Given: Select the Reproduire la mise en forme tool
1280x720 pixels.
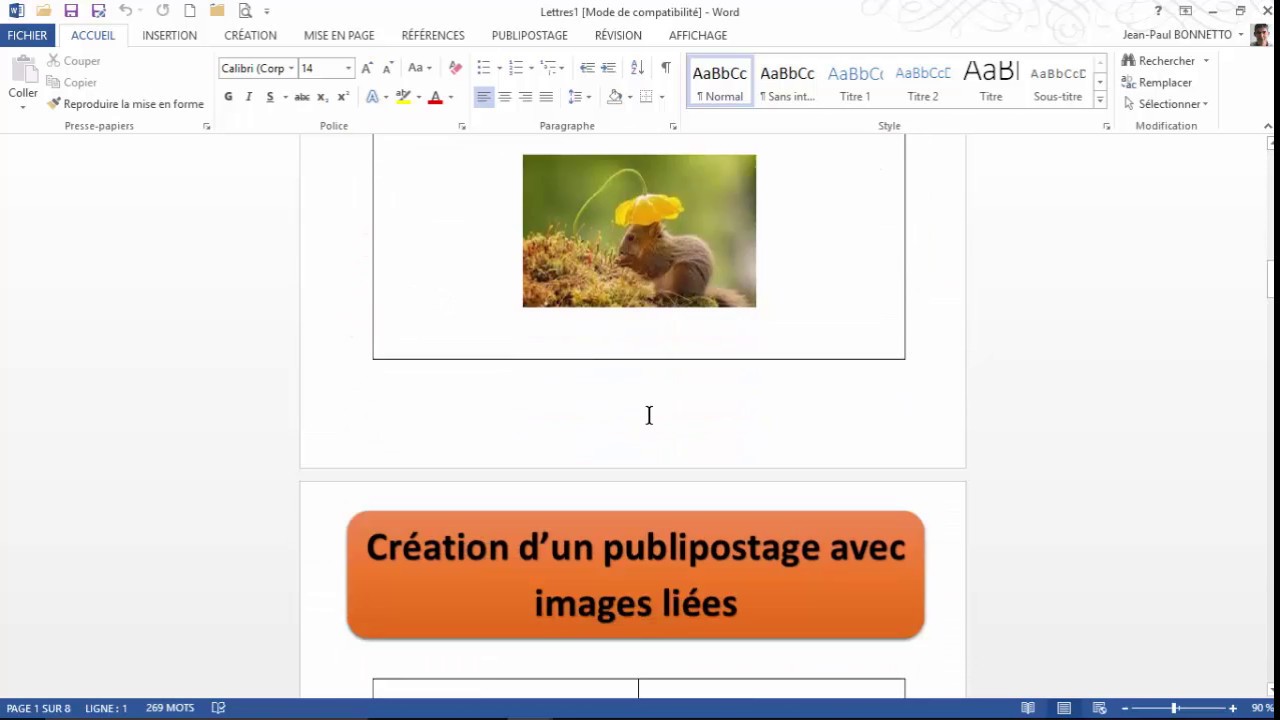Looking at the screenshot, I should (x=125, y=104).
